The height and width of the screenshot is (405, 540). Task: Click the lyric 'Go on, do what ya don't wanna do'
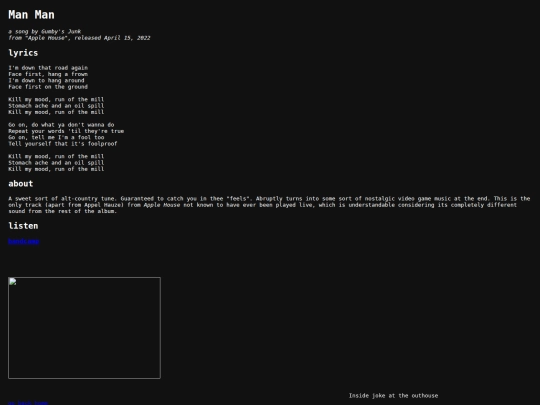coord(61,125)
